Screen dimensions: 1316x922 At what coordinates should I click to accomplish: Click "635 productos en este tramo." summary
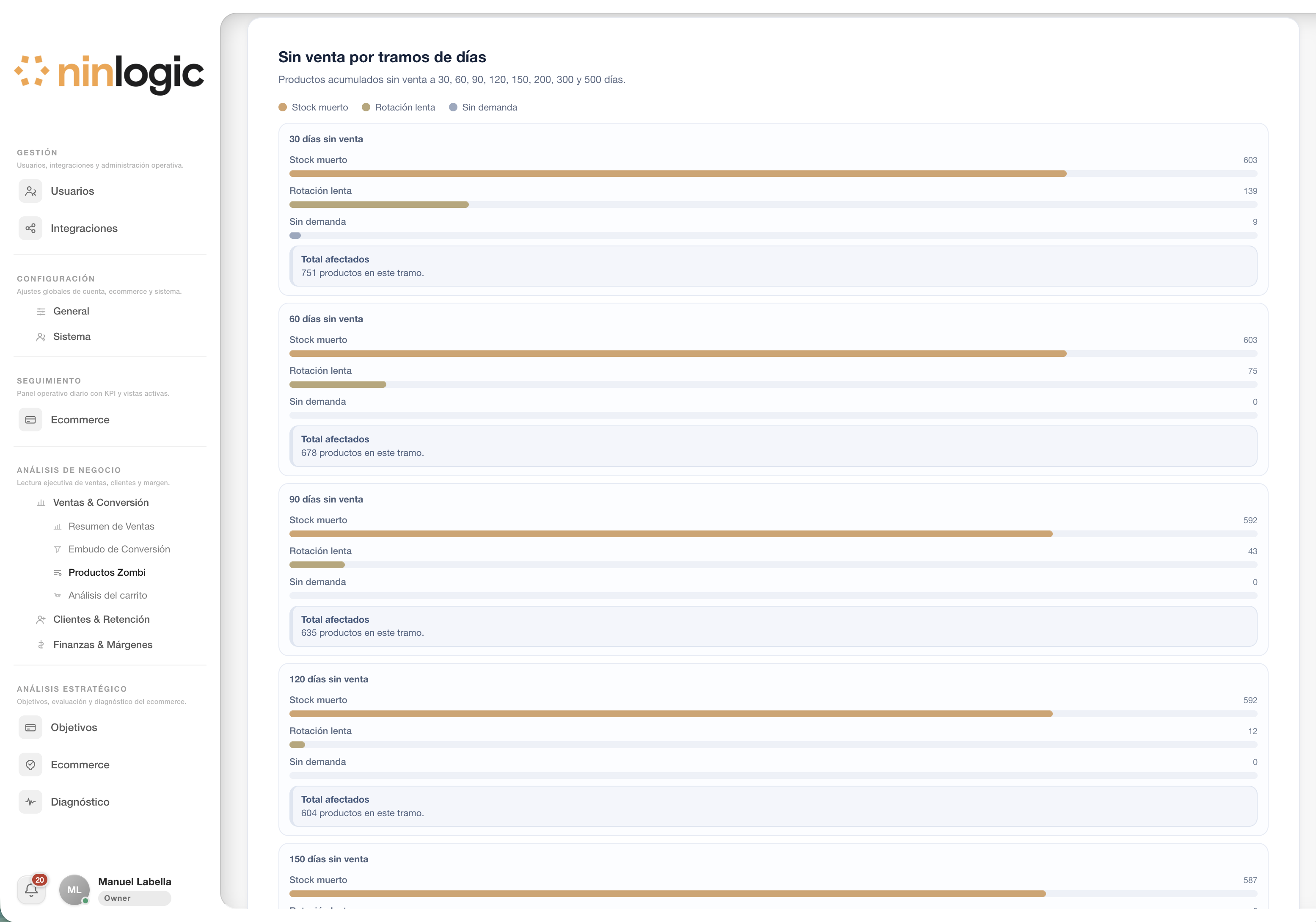363,633
